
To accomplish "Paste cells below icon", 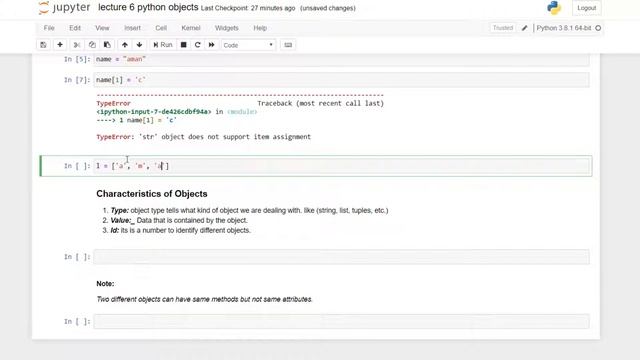I will 107,45.
